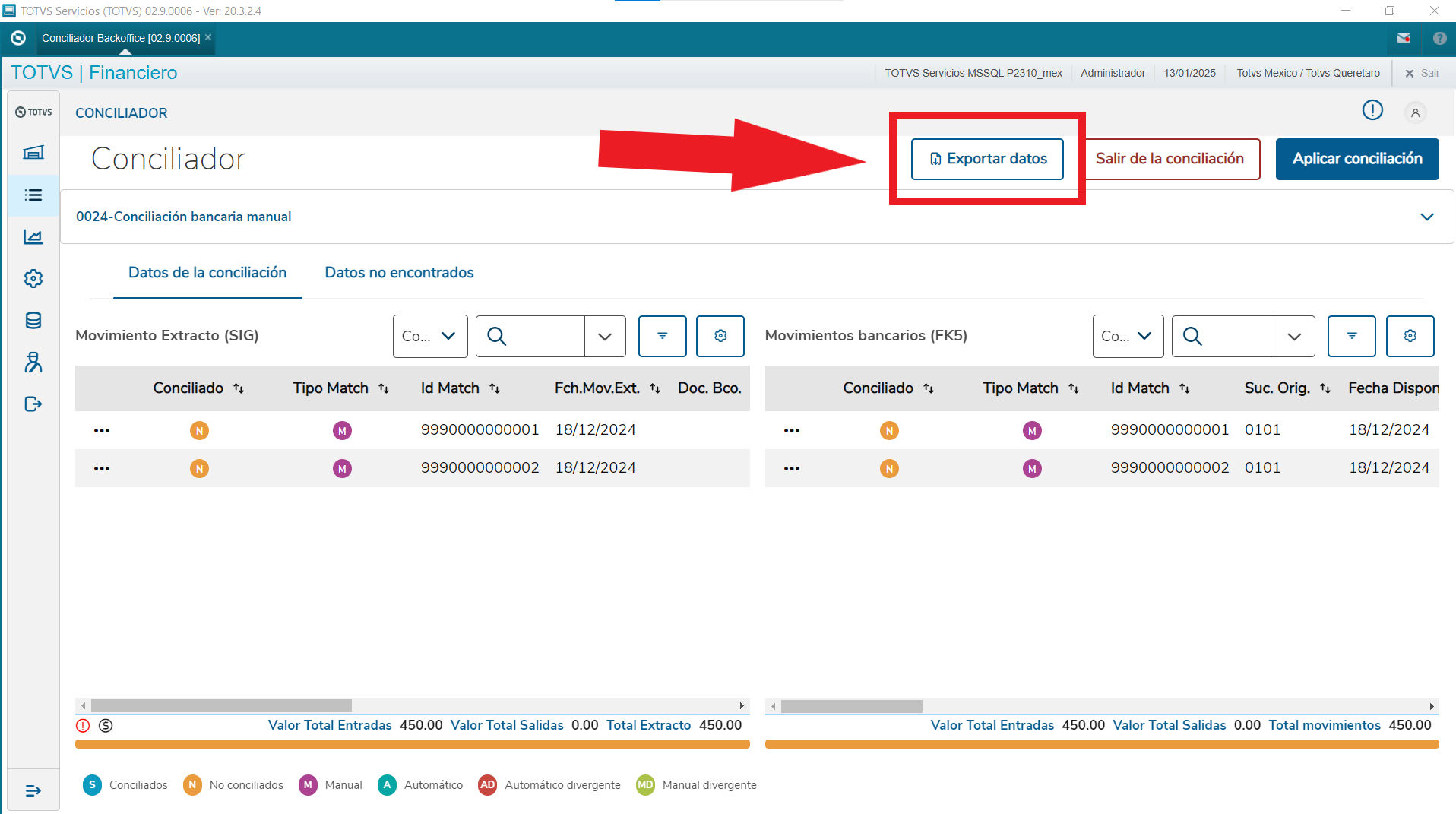
Task: Click the information alert icon
Action: point(1372,111)
